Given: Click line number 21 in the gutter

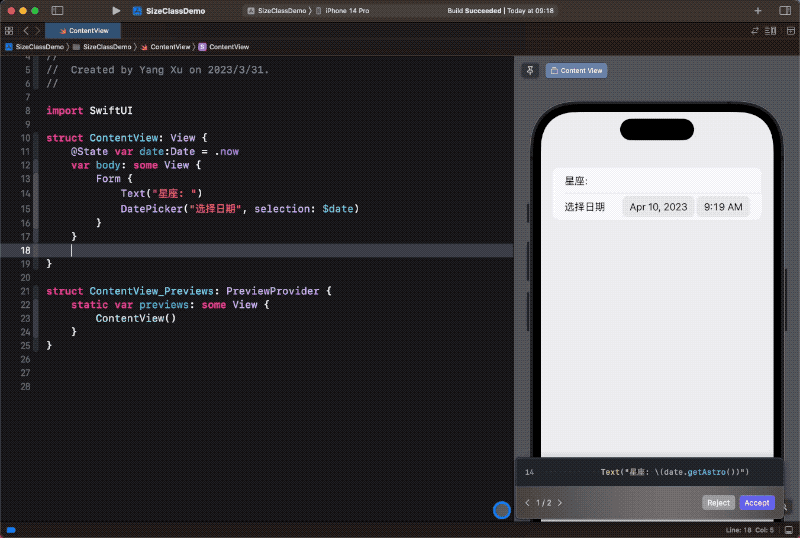Looking at the screenshot, I should [26, 291].
